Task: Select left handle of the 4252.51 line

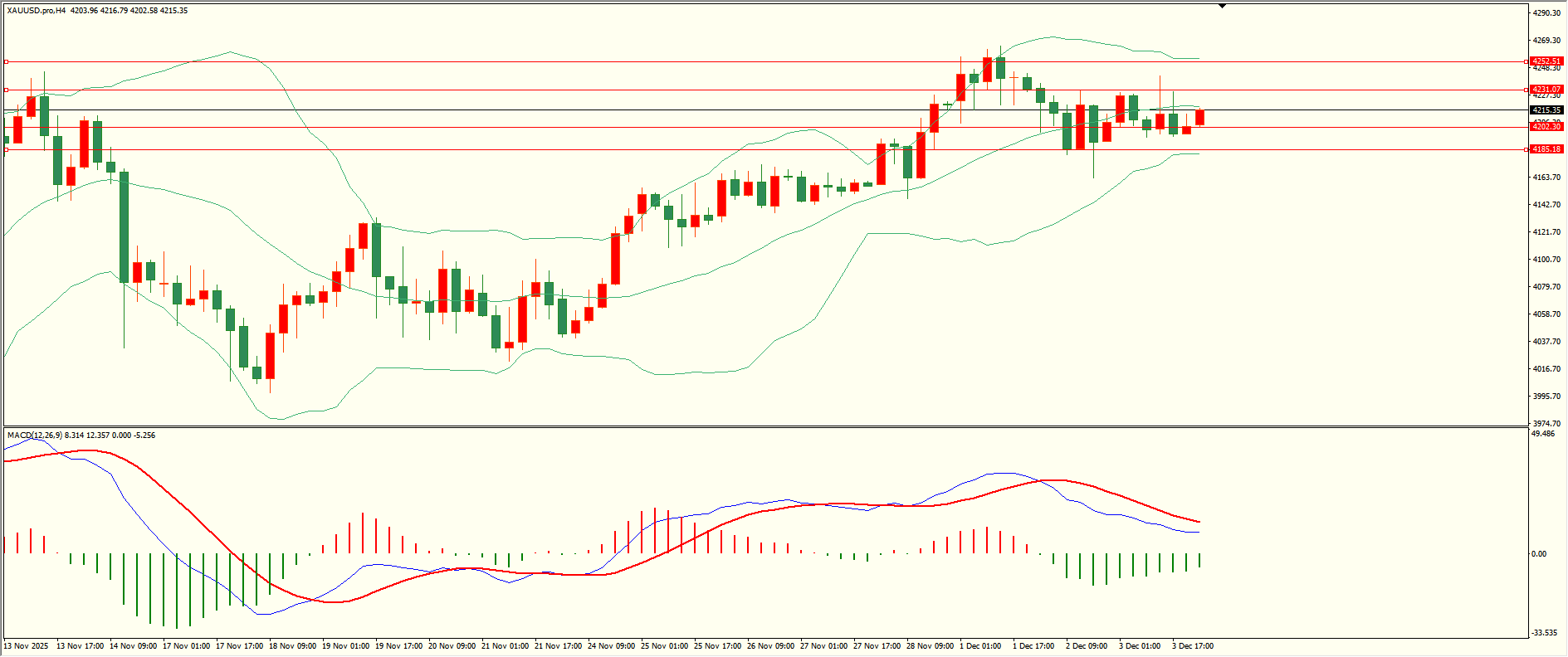Action: coord(7,61)
